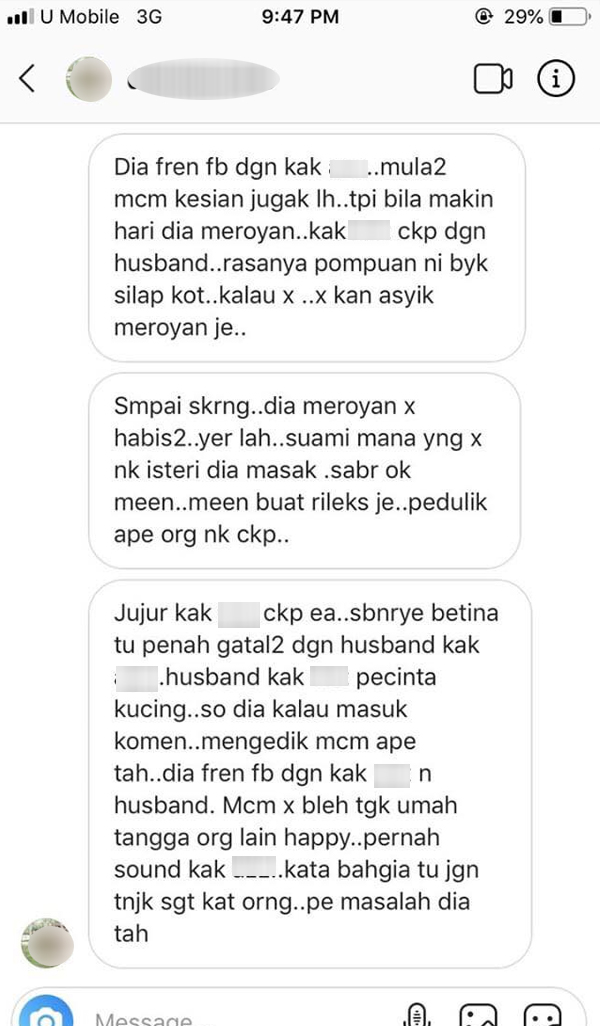Go back using the arrow icon
The width and height of the screenshot is (600, 1026).
click(x=27, y=79)
